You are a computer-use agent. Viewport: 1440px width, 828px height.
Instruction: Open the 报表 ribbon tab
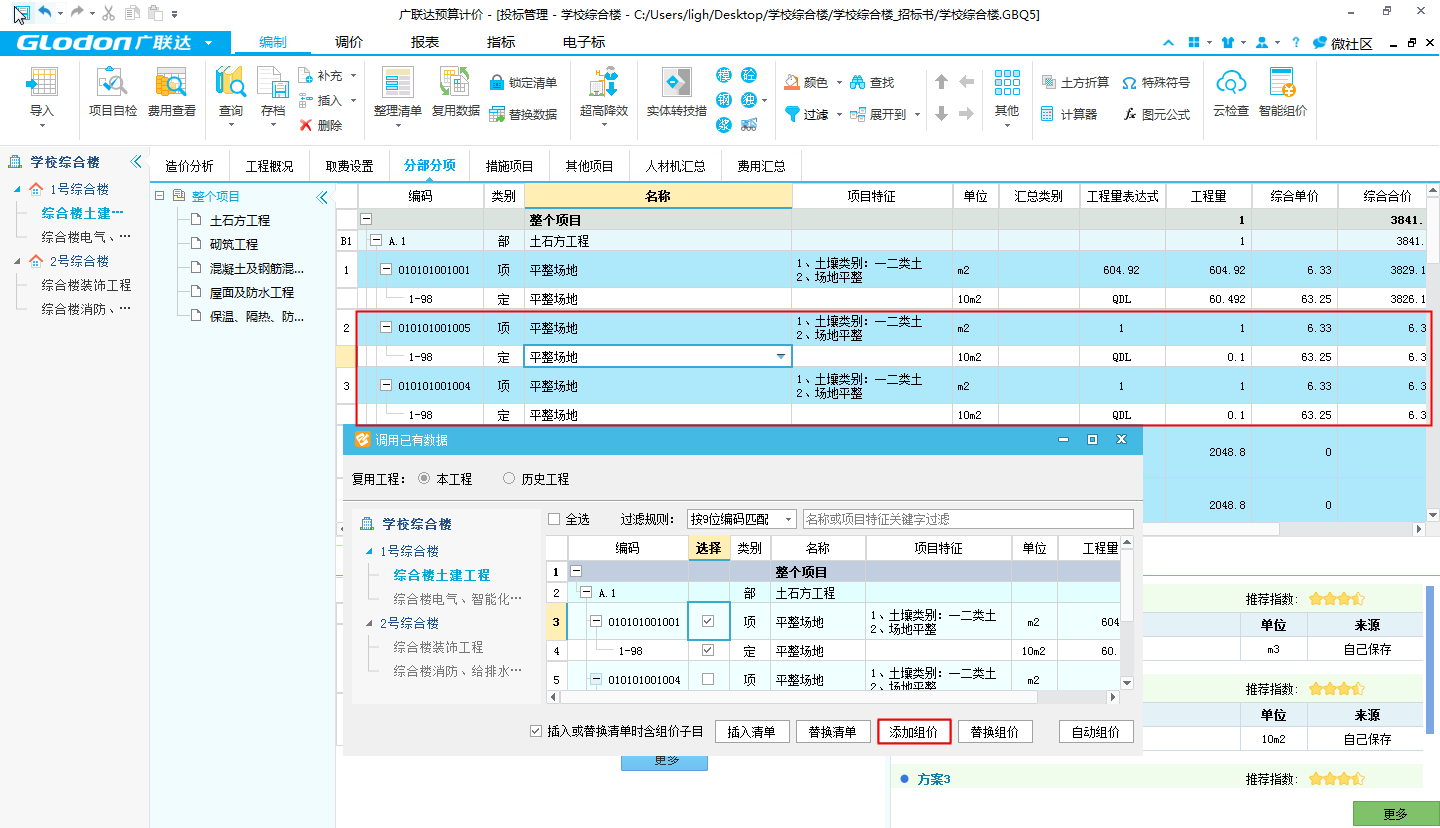425,42
